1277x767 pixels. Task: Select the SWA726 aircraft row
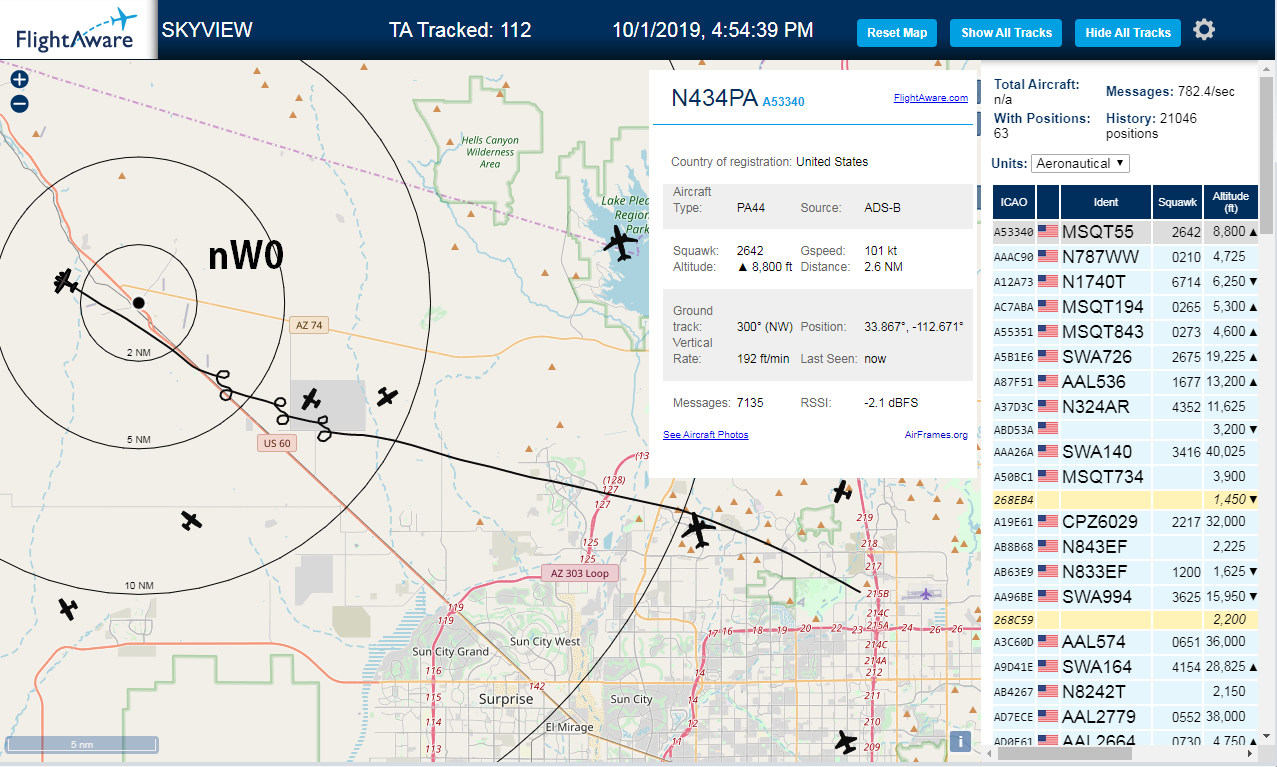point(1126,356)
